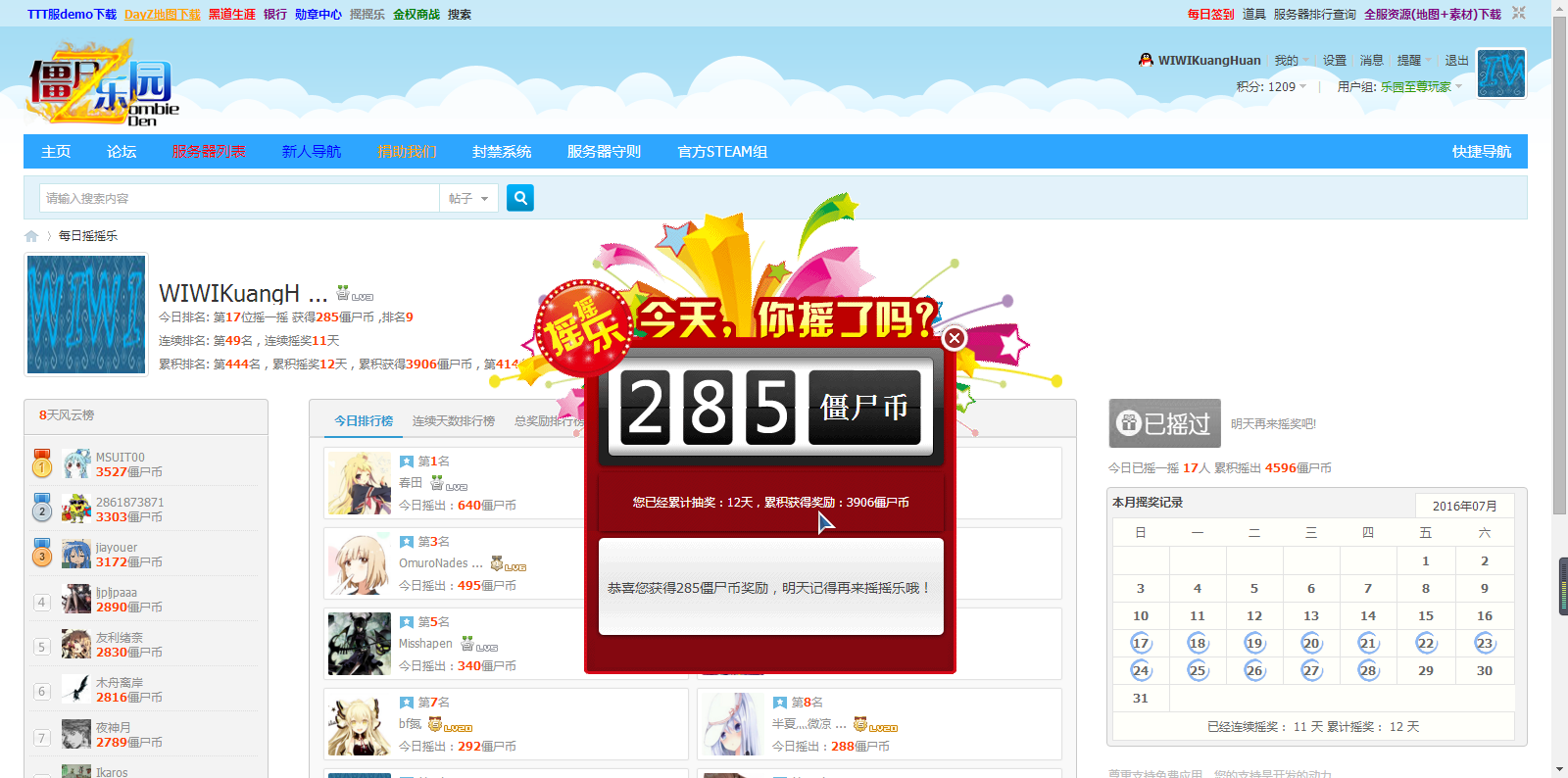Open the user avatar in header

click(1501, 73)
